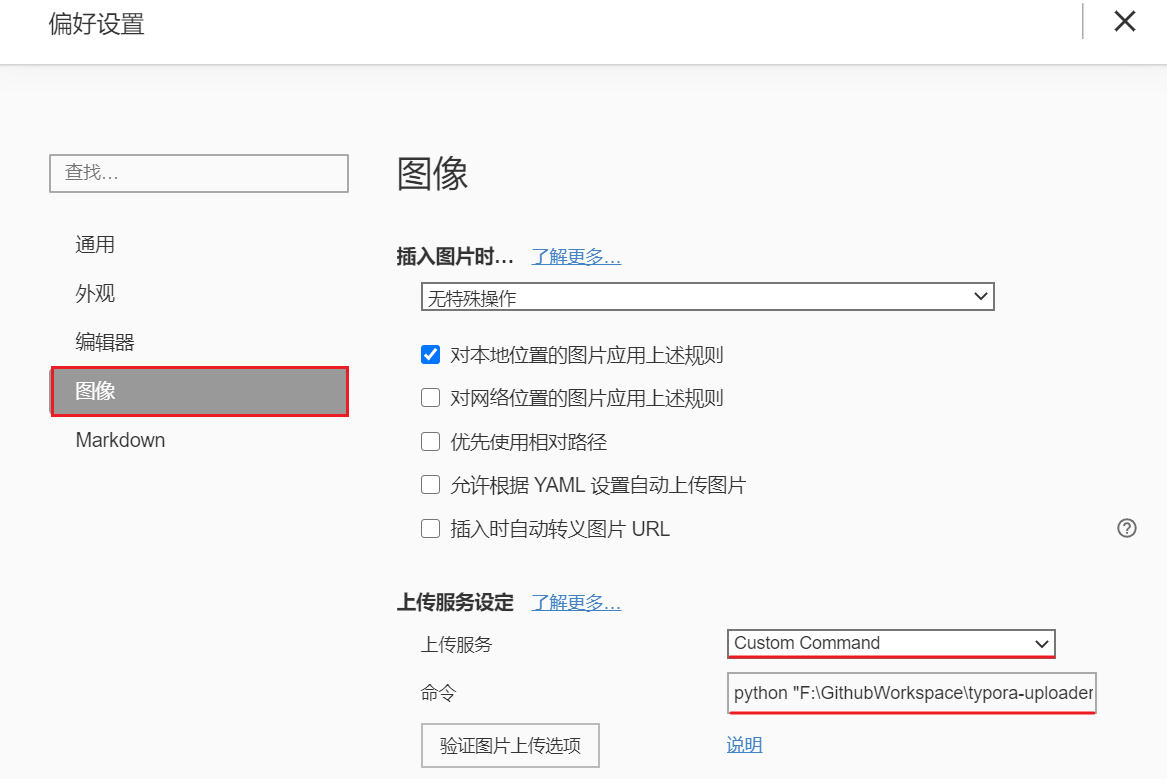1167x779 pixels.
Task: Open the 通用 settings section
Action: pyautogui.click(x=95, y=245)
